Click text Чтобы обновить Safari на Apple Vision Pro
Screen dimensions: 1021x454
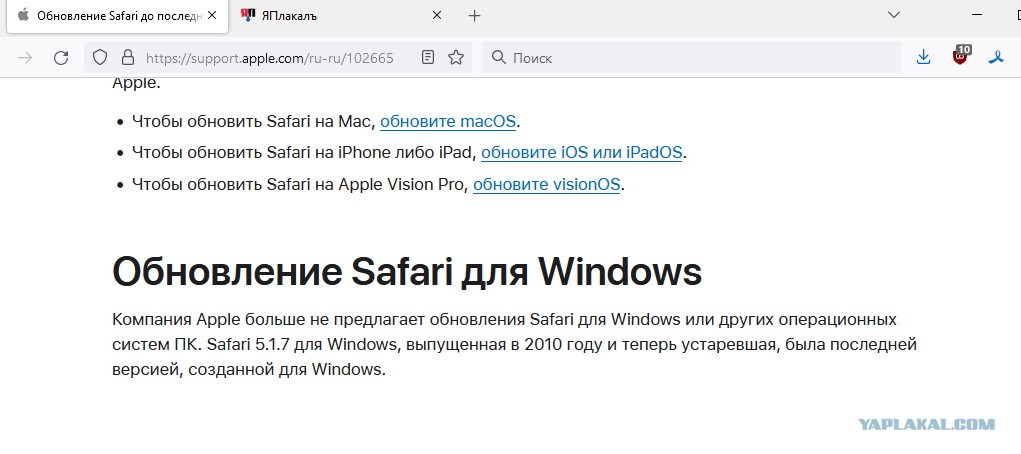pyautogui.click(x=300, y=184)
